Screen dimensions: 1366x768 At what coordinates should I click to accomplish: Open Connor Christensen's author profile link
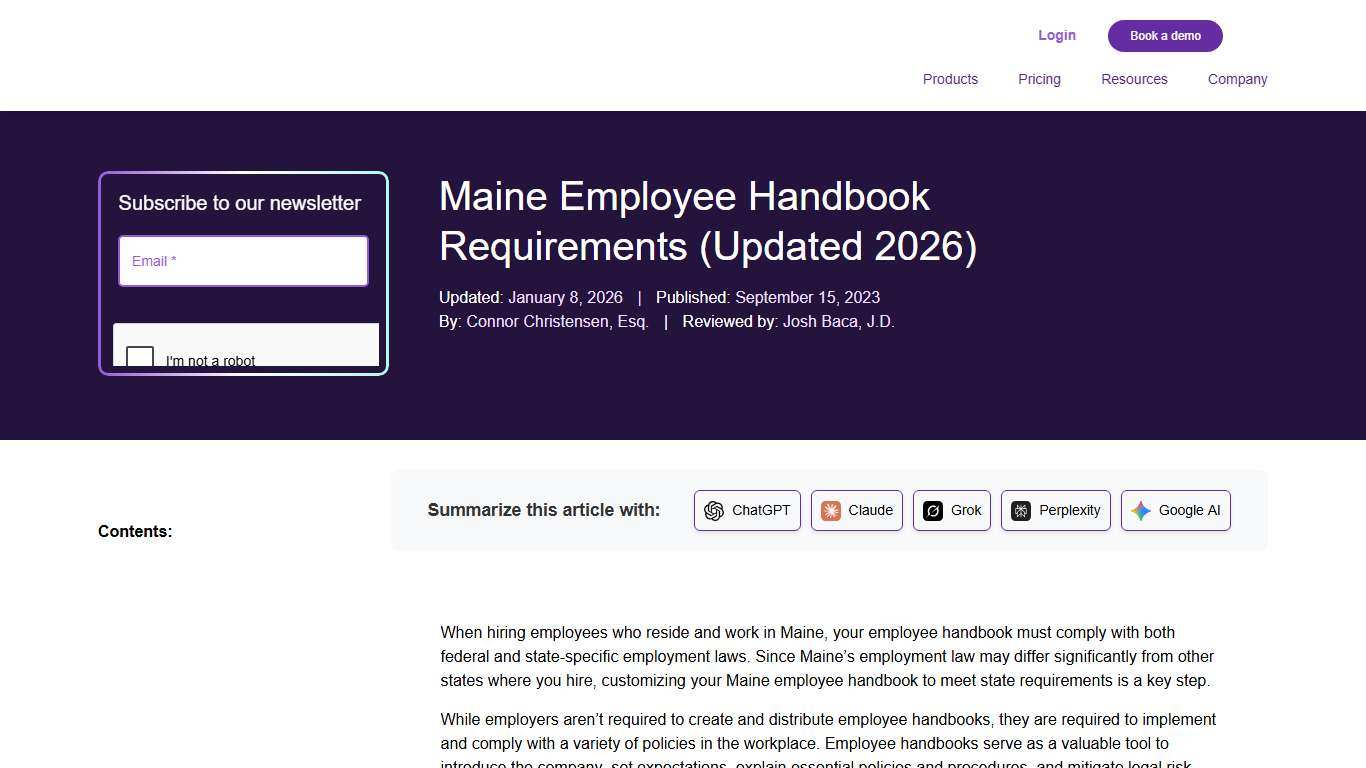click(x=556, y=321)
